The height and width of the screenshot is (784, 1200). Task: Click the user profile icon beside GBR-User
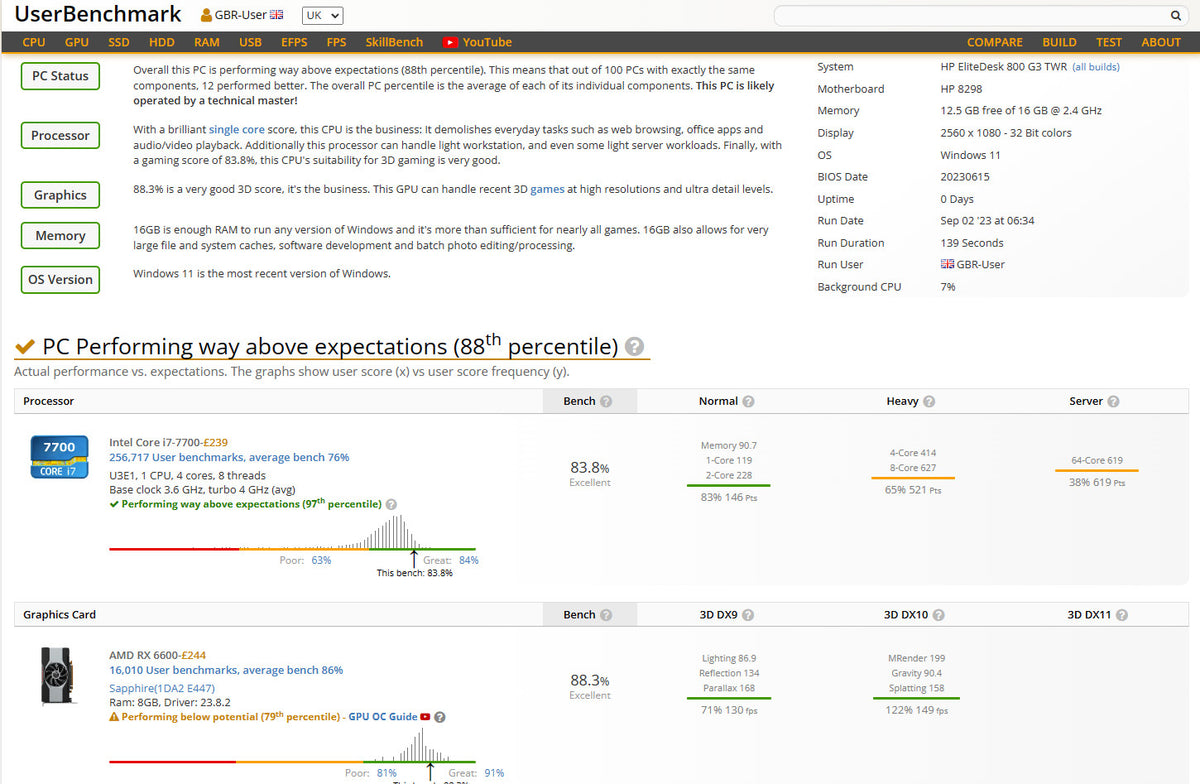pos(207,16)
